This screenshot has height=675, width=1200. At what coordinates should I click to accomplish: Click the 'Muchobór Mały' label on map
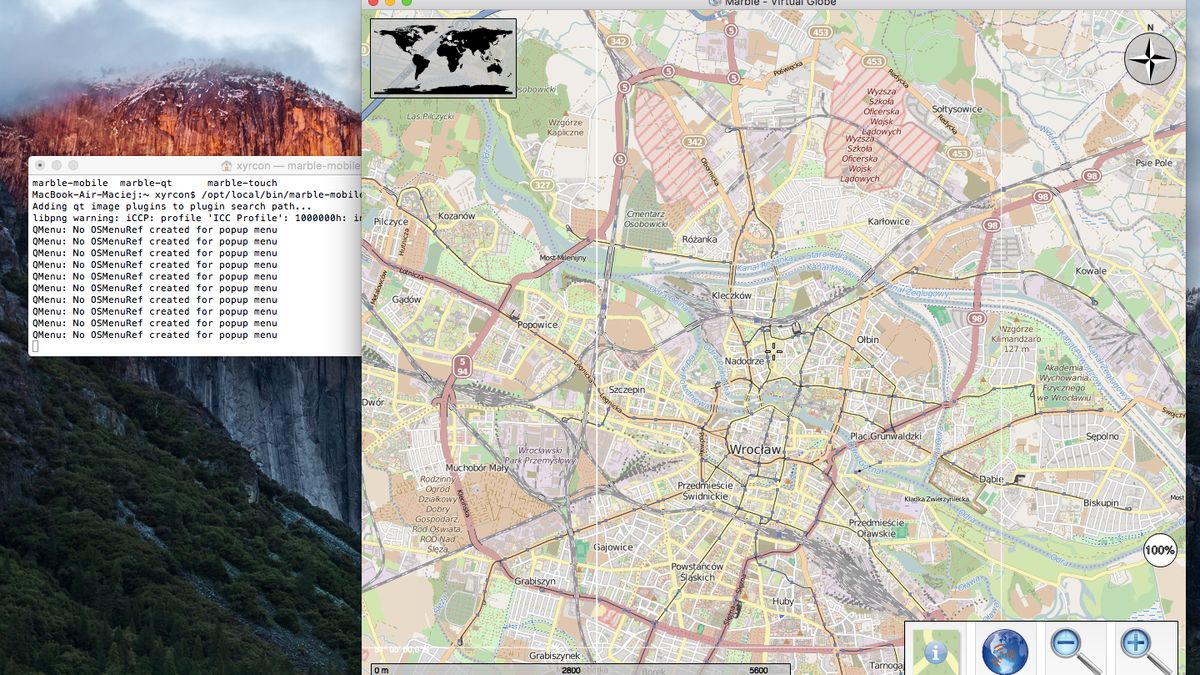click(x=478, y=467)
